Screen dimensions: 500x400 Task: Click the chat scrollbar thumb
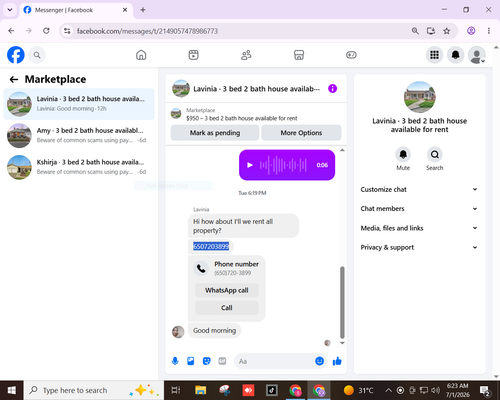point(342,302)
